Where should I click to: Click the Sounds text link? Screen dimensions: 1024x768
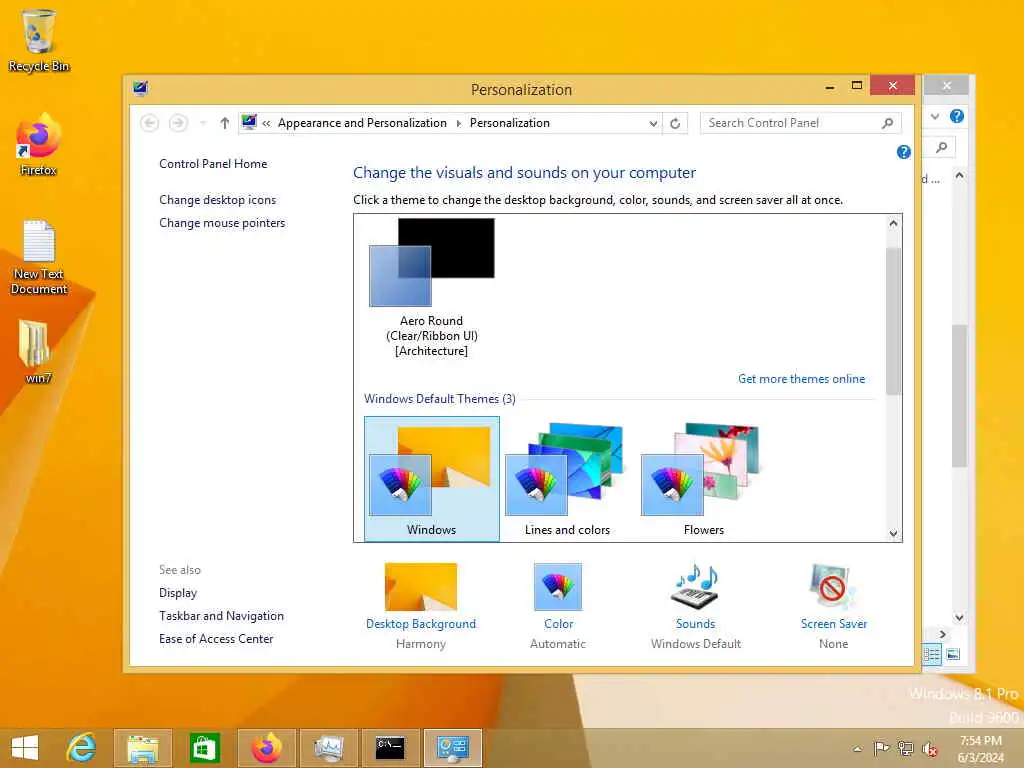696,624
